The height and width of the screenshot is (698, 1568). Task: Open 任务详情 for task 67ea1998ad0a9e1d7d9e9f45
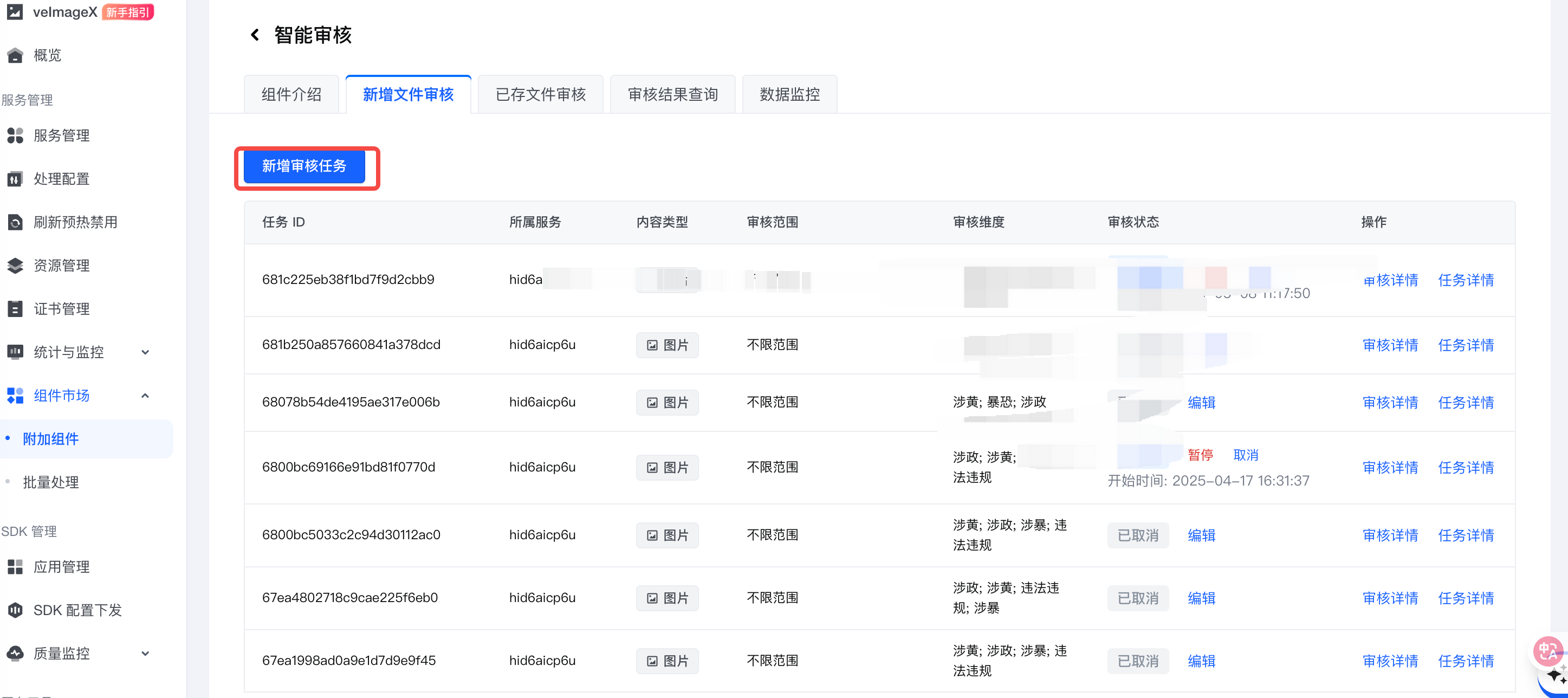[x=1465, y=661]
